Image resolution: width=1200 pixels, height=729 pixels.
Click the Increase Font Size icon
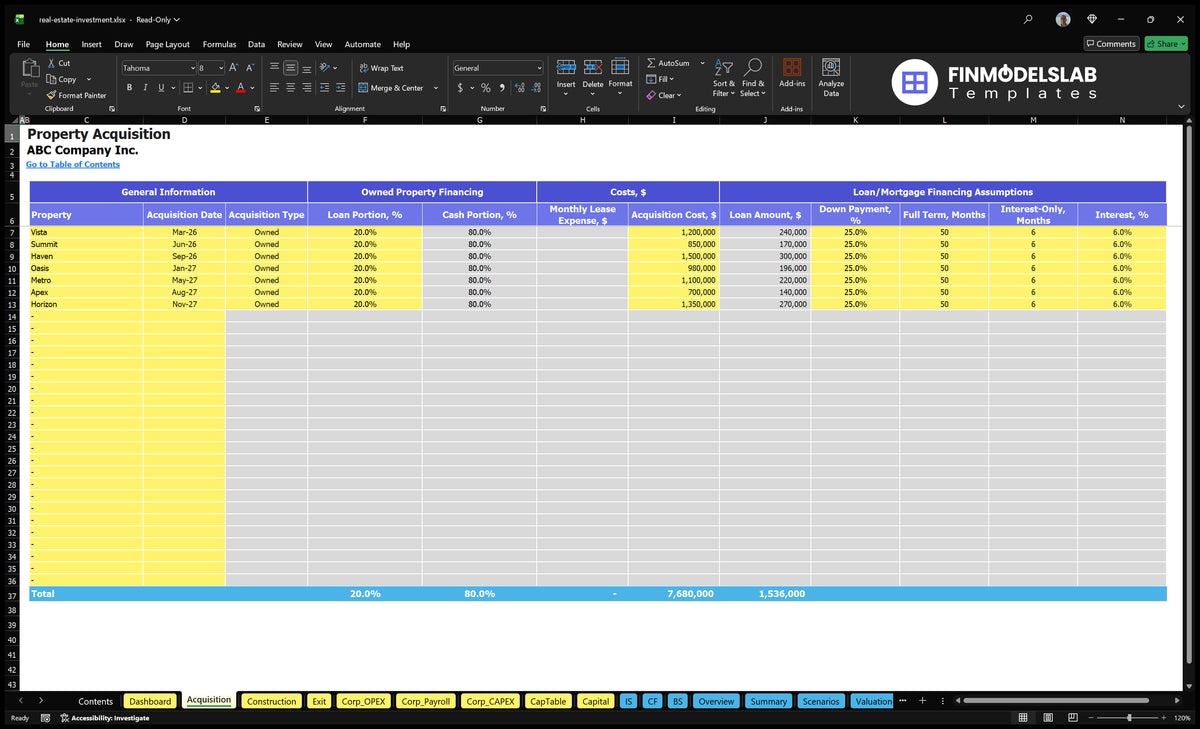(234, 68)
